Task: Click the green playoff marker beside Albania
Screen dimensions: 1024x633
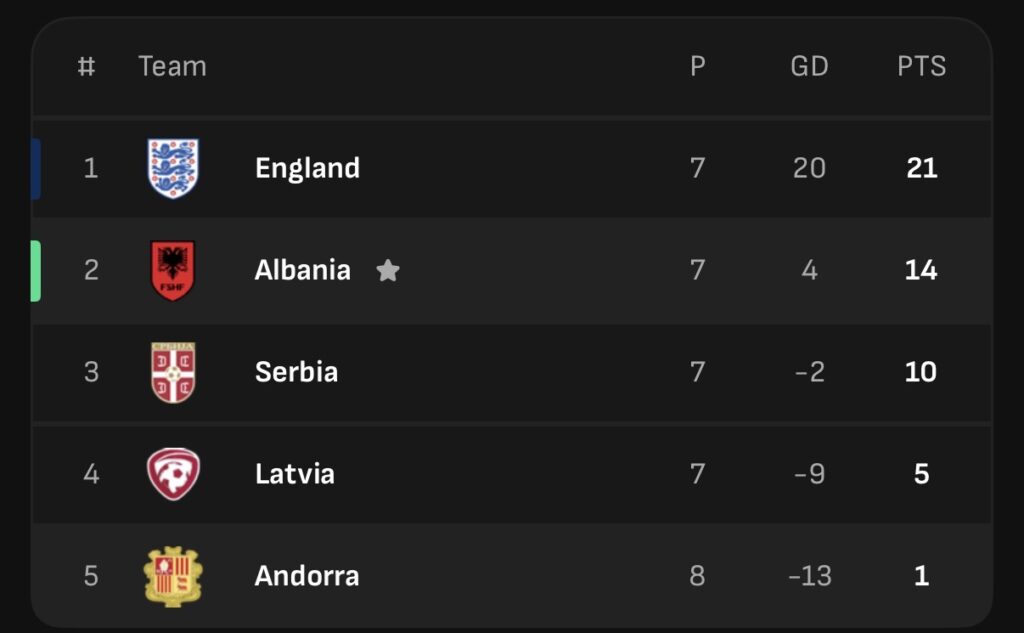Action: 36,270
